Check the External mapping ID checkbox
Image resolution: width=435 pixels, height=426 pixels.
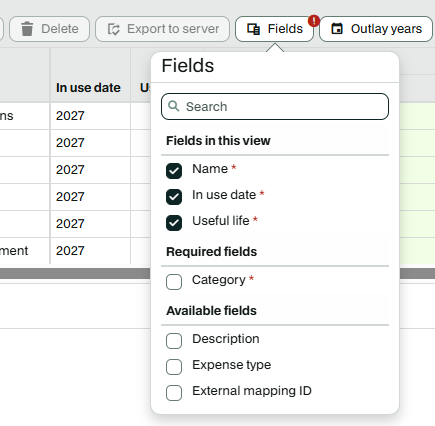(174, 393)
